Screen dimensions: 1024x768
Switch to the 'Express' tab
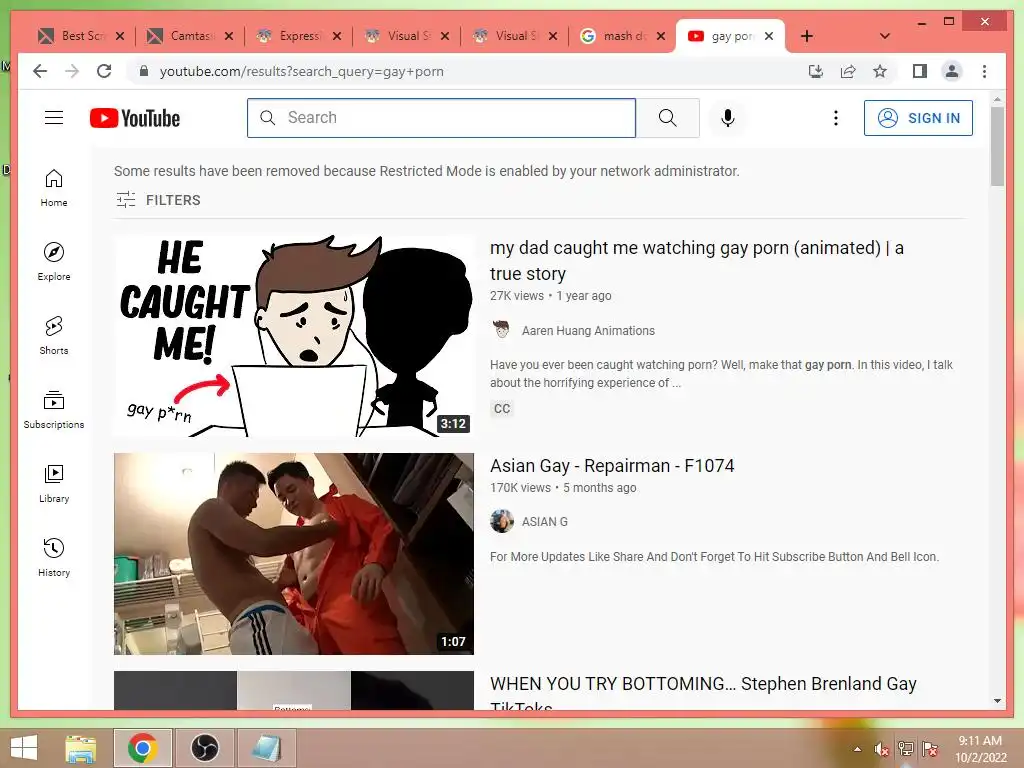pyautogui.click(x=298, y=36)
